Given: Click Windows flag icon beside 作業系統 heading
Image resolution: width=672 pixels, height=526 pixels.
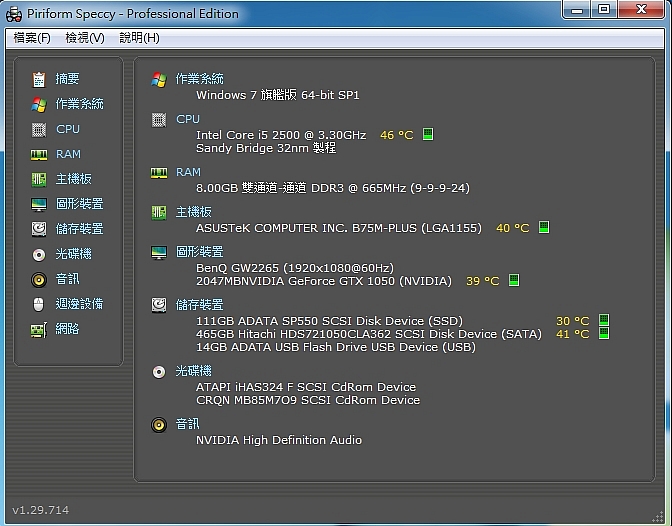Looking at the screenshot, I should [x=159, y=80].
